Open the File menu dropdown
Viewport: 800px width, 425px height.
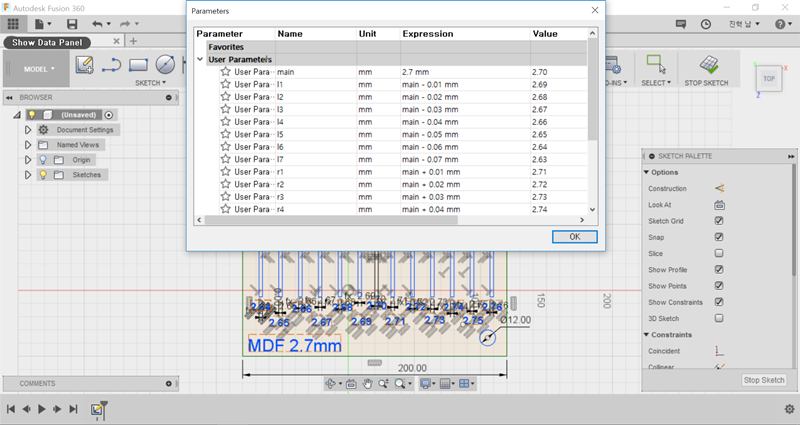pyautogui.click(x=43, y=24)
